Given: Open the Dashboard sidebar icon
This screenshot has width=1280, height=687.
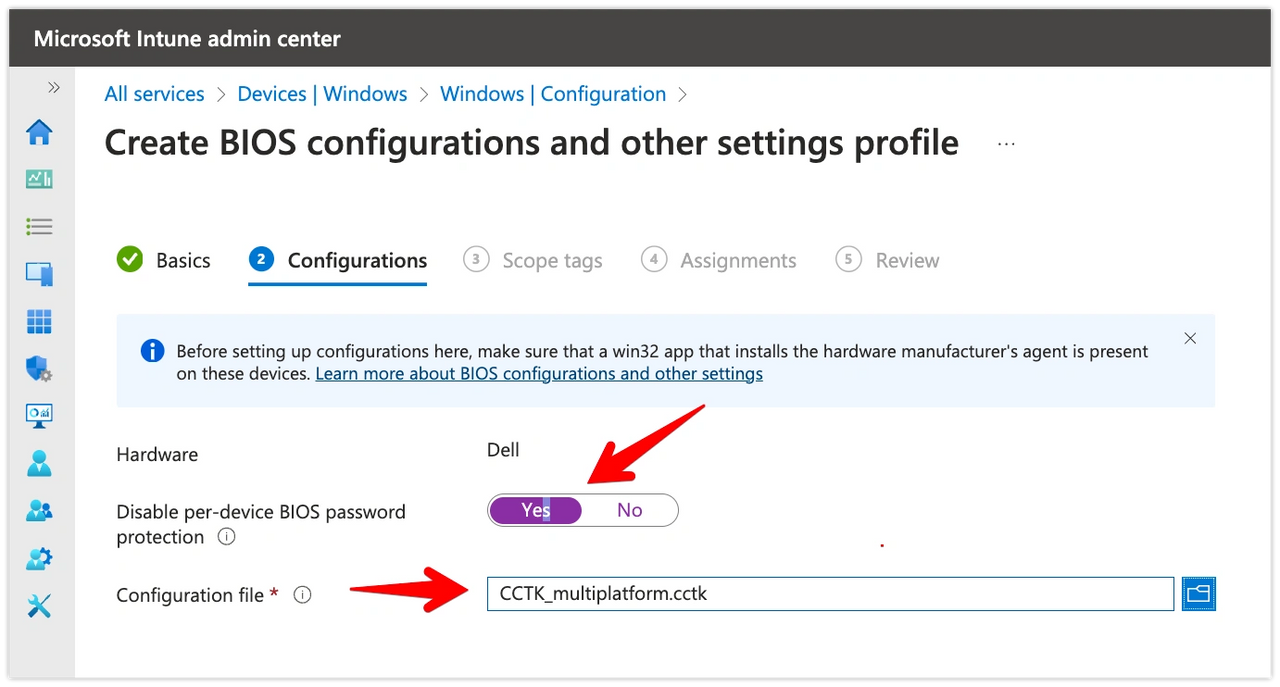Looking at the screenshot, I should pos(39,180).
